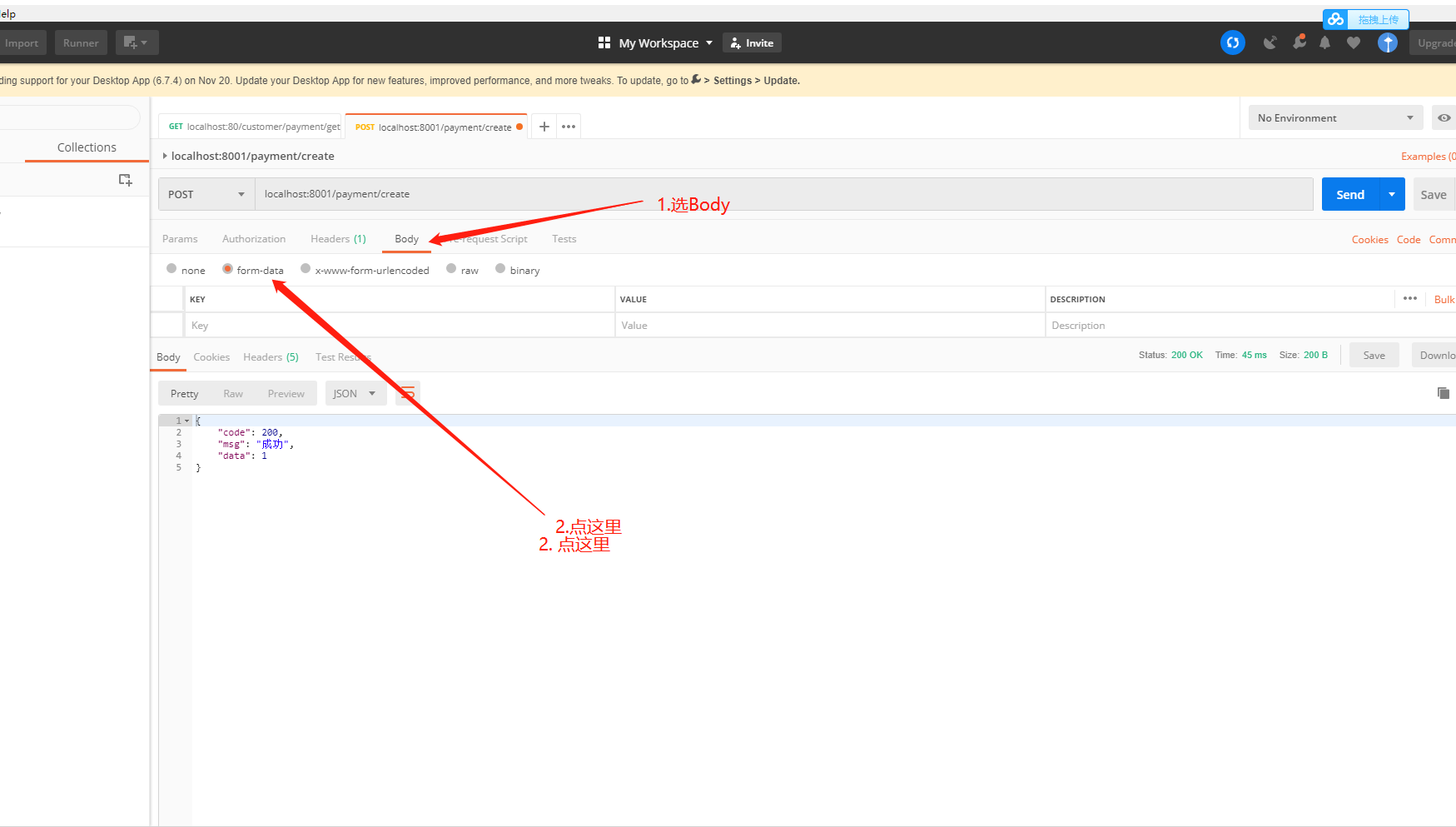
Task: Open environment quick look eye icon
Action: click(x=1444, y=118)
